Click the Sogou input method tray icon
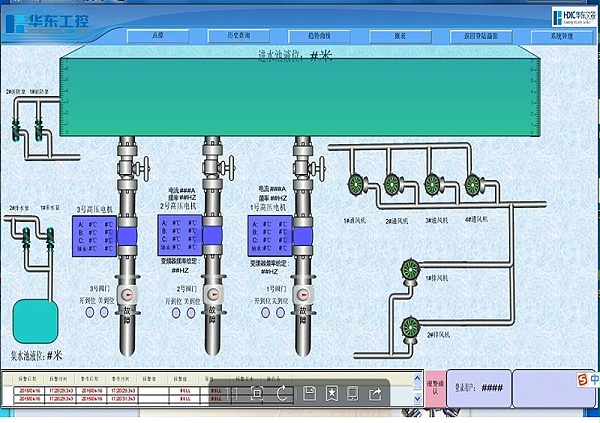This screenshot has width=600, height=423. click(582, 380)
